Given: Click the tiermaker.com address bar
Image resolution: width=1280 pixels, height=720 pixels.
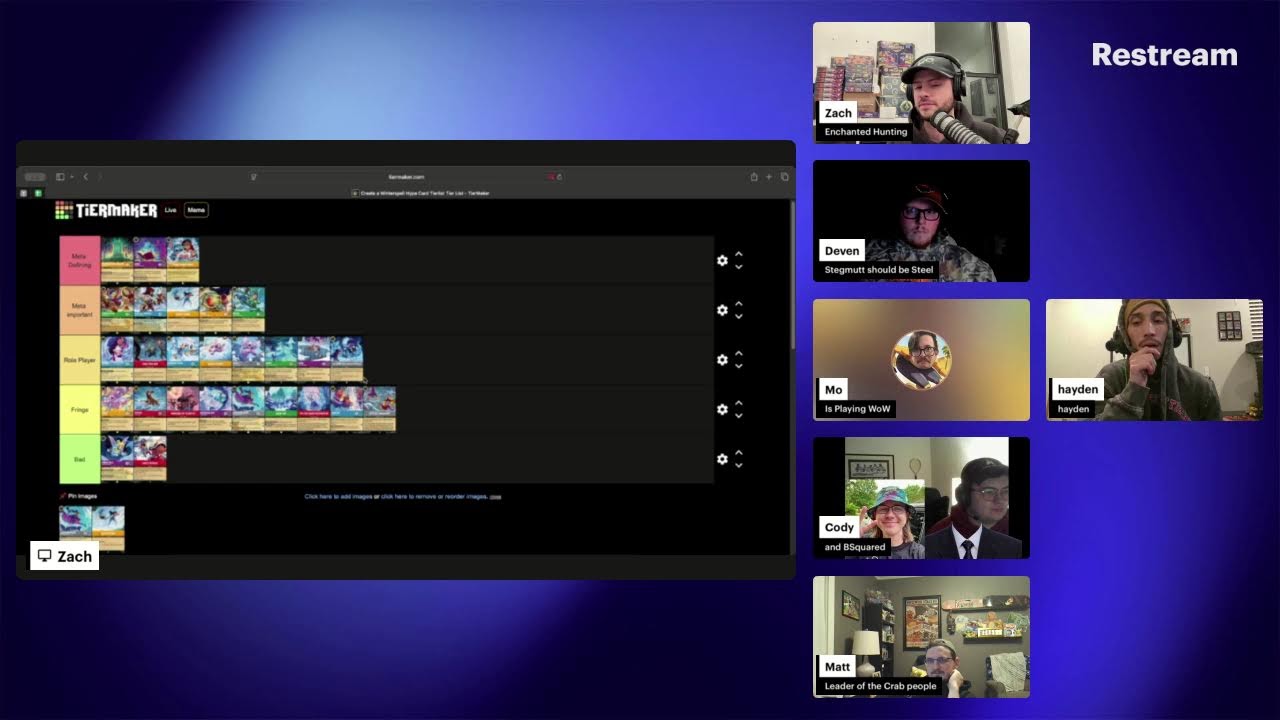Looking at the screenshot, I should point(406,177).
